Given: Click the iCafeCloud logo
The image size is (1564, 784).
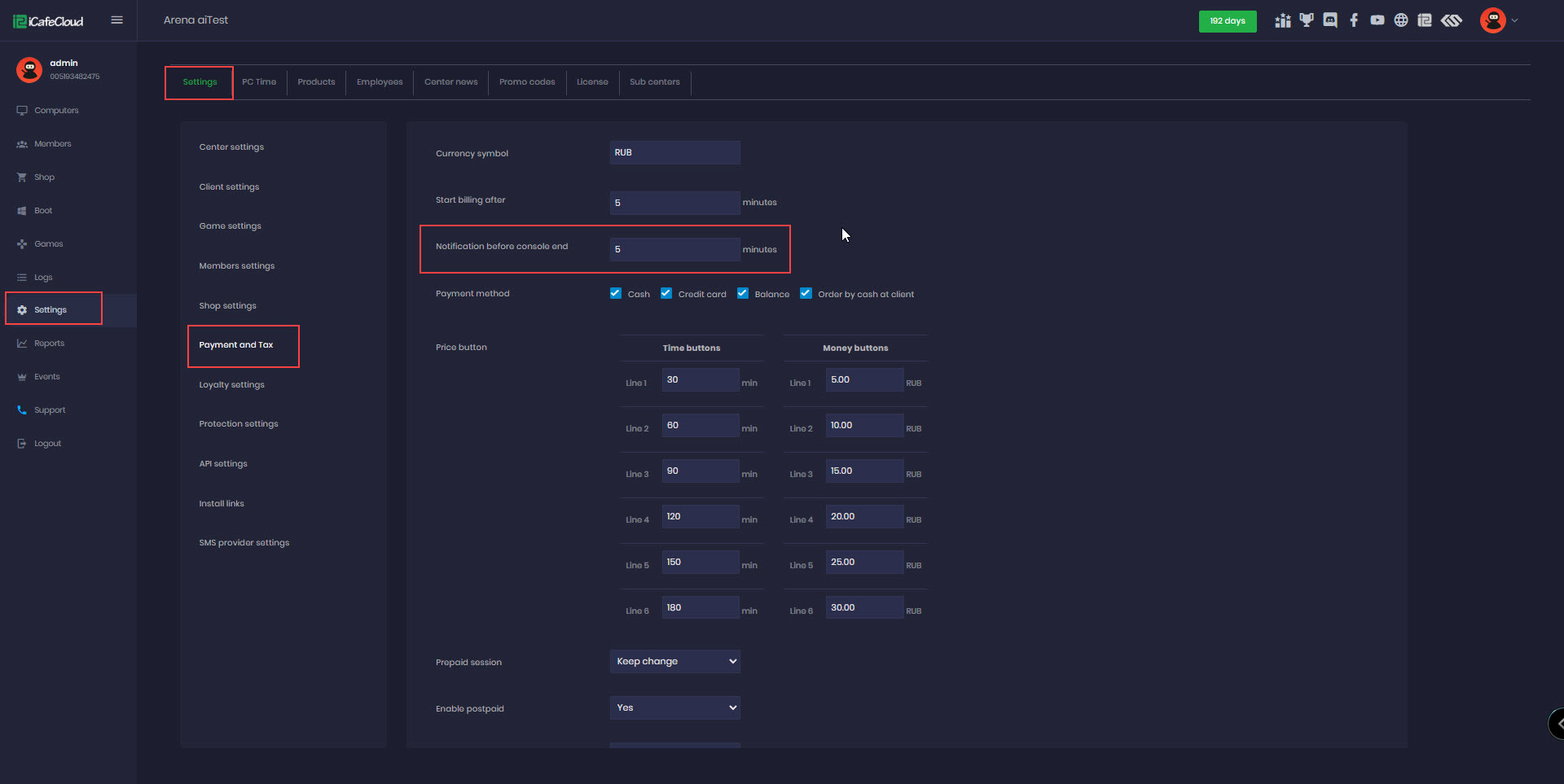Looking at the screenshot, I should tap(48, 21).
